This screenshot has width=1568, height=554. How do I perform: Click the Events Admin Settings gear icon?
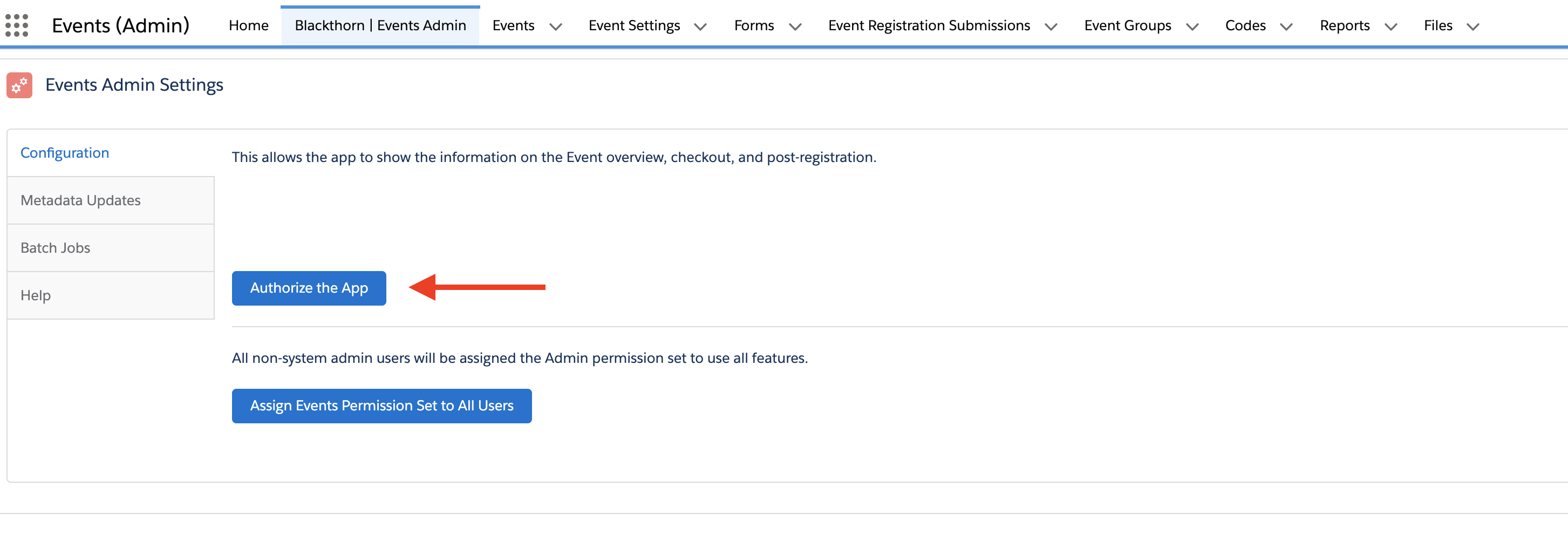[19, 85]
